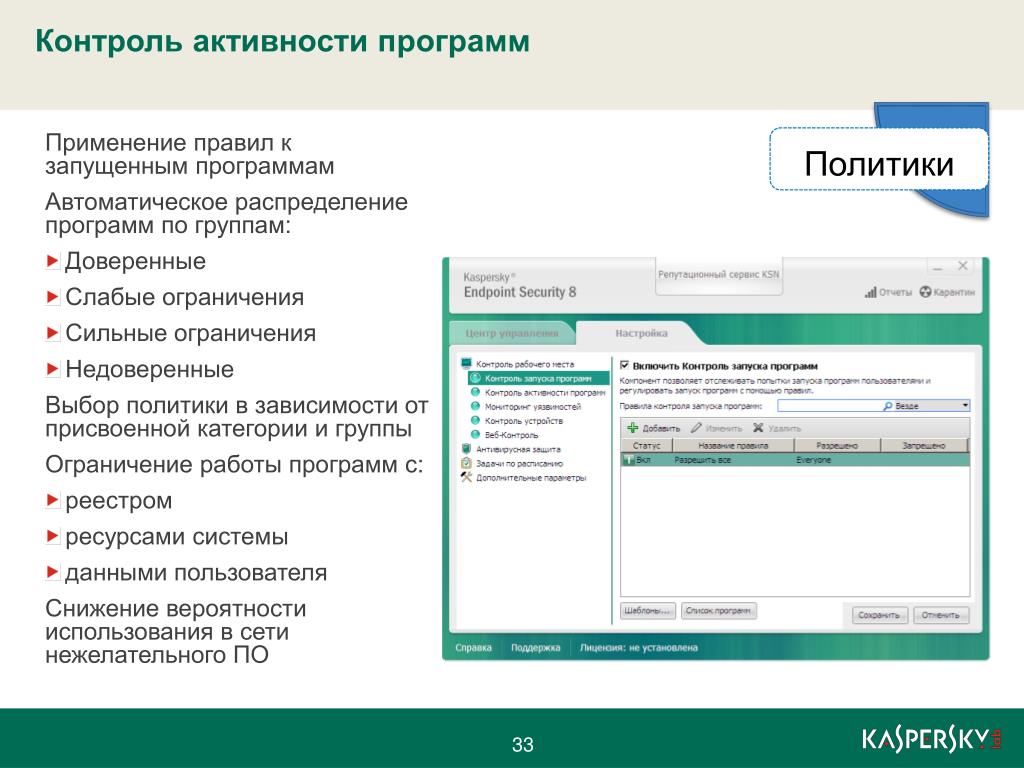Switch to the Настройка tab
The height and width of the screenshot is (768, 1024).
(x=641, y=333)
